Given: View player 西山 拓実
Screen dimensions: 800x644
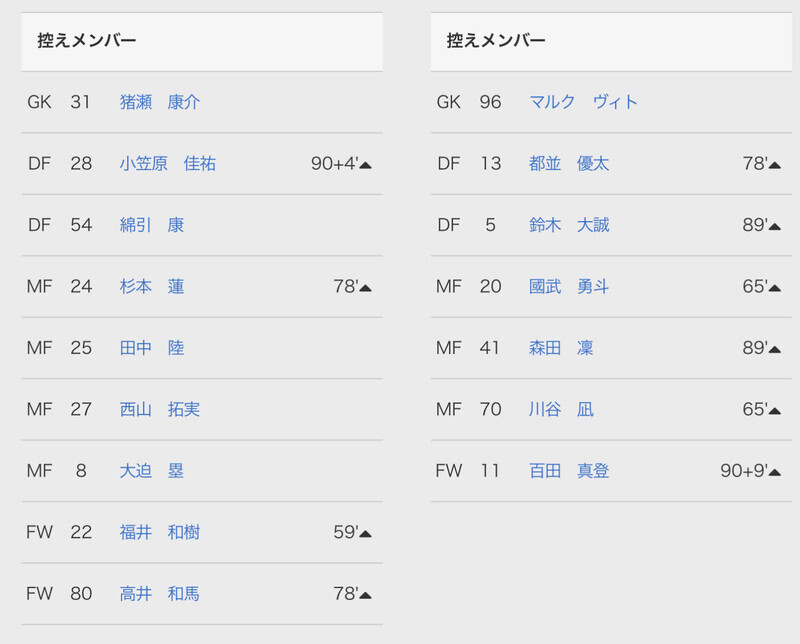Looking at the screenshot, I should [160, 409].
